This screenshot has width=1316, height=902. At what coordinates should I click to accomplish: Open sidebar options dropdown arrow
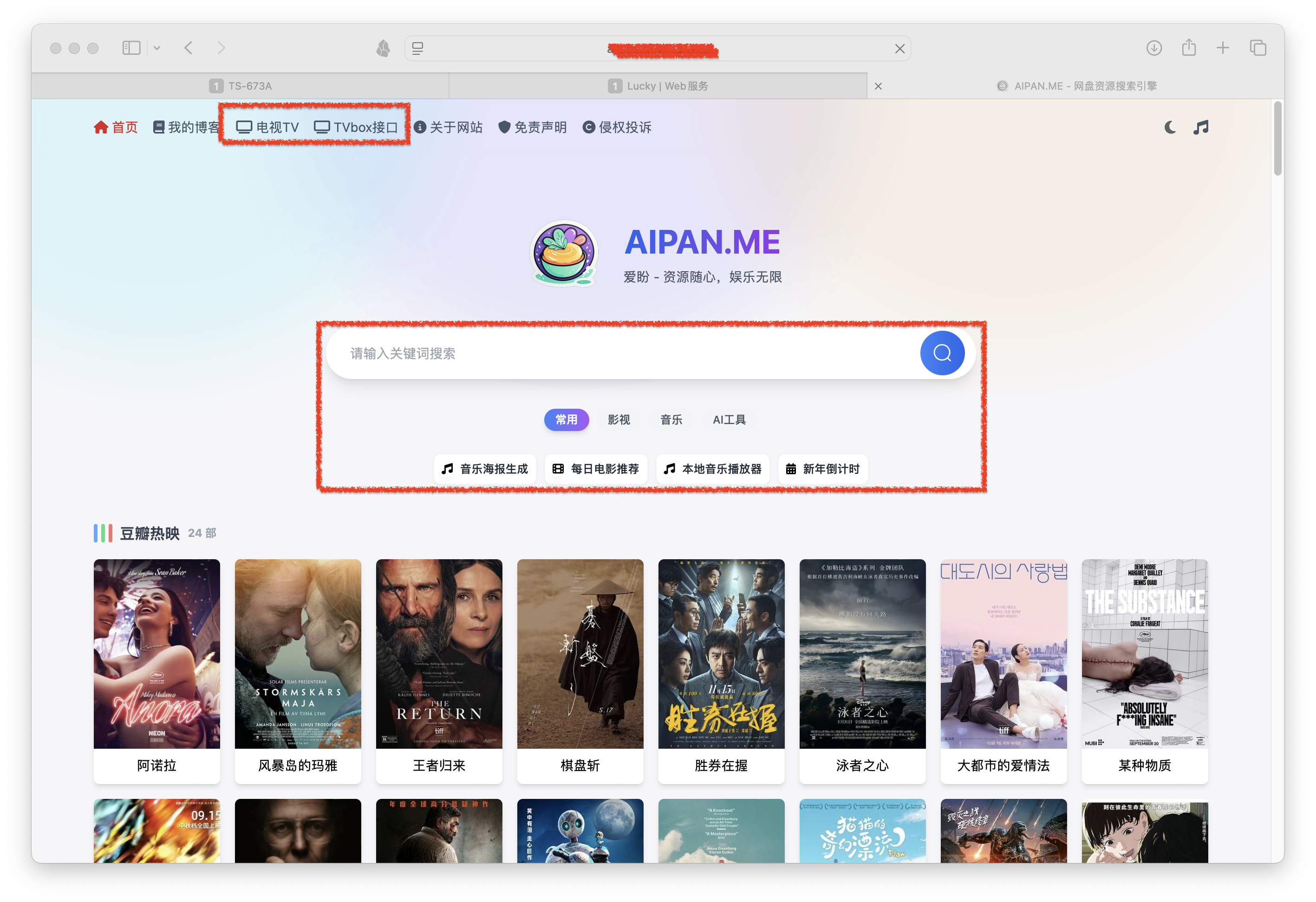coord(157,48)
